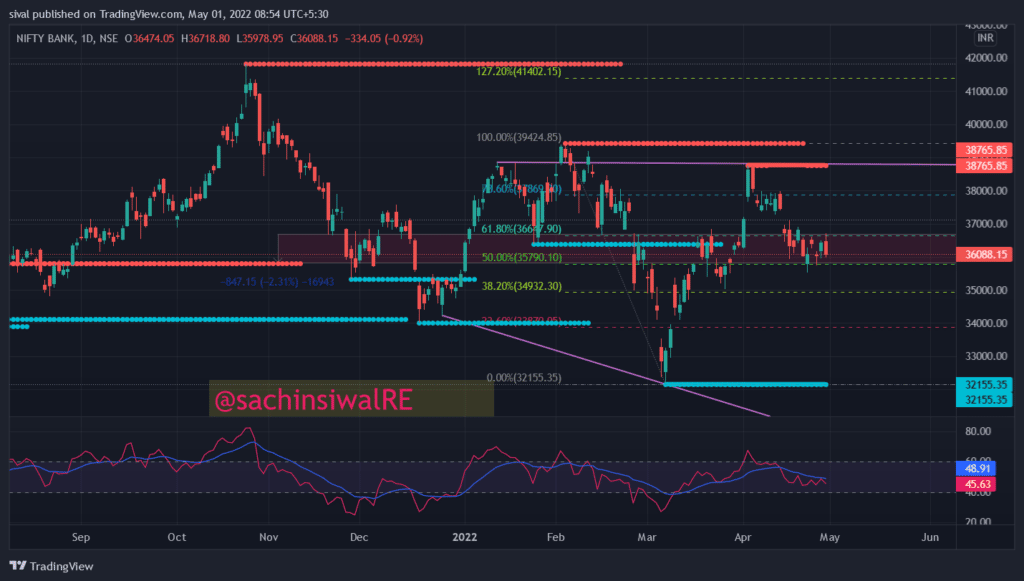Click the blue 48.91 indicator value tag
This screenshot has width=1024, height=581.
(x=975, y=469)
